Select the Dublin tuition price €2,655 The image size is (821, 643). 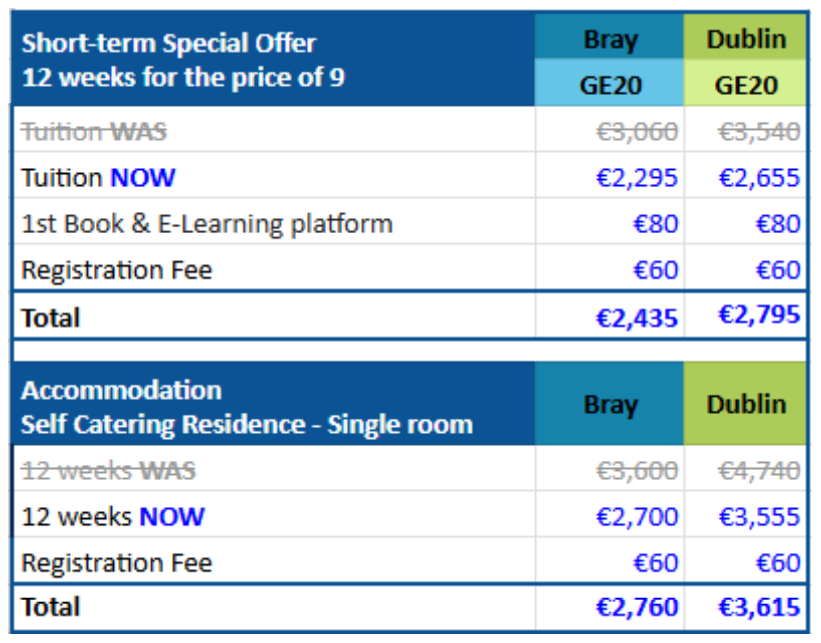[759, 178]
